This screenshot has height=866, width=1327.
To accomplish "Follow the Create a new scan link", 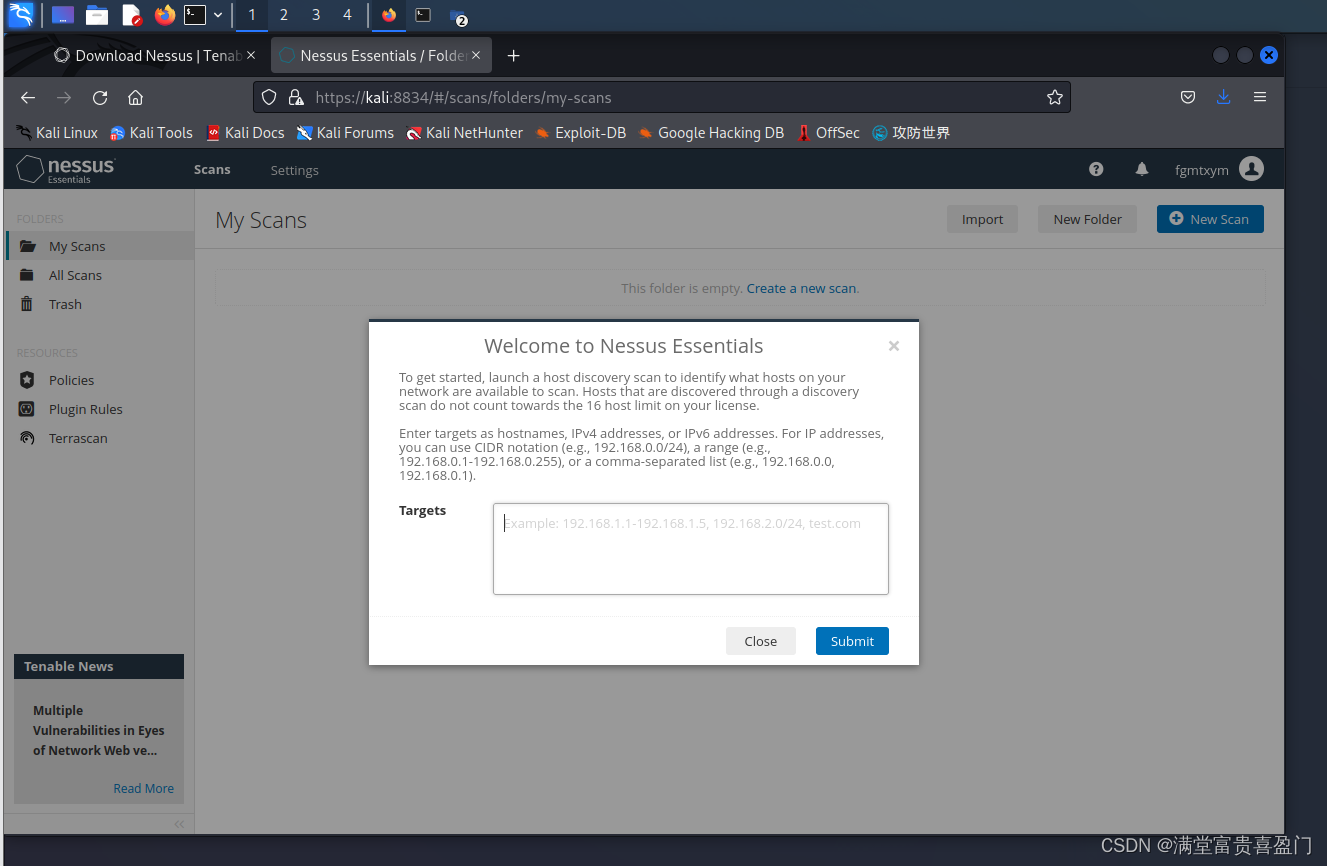I will click(801, 288).
